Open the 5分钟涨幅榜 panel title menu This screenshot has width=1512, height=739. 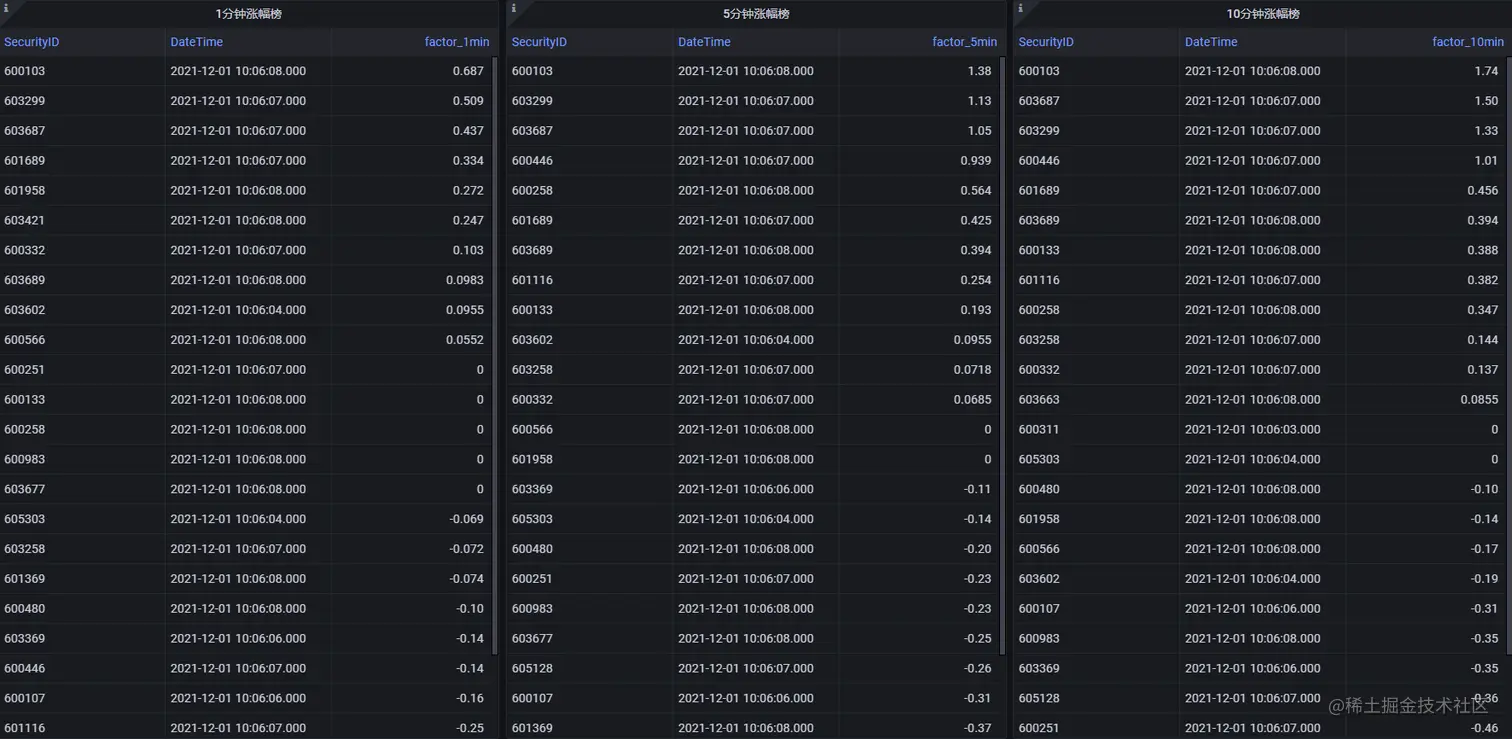(x=756, y=14)
